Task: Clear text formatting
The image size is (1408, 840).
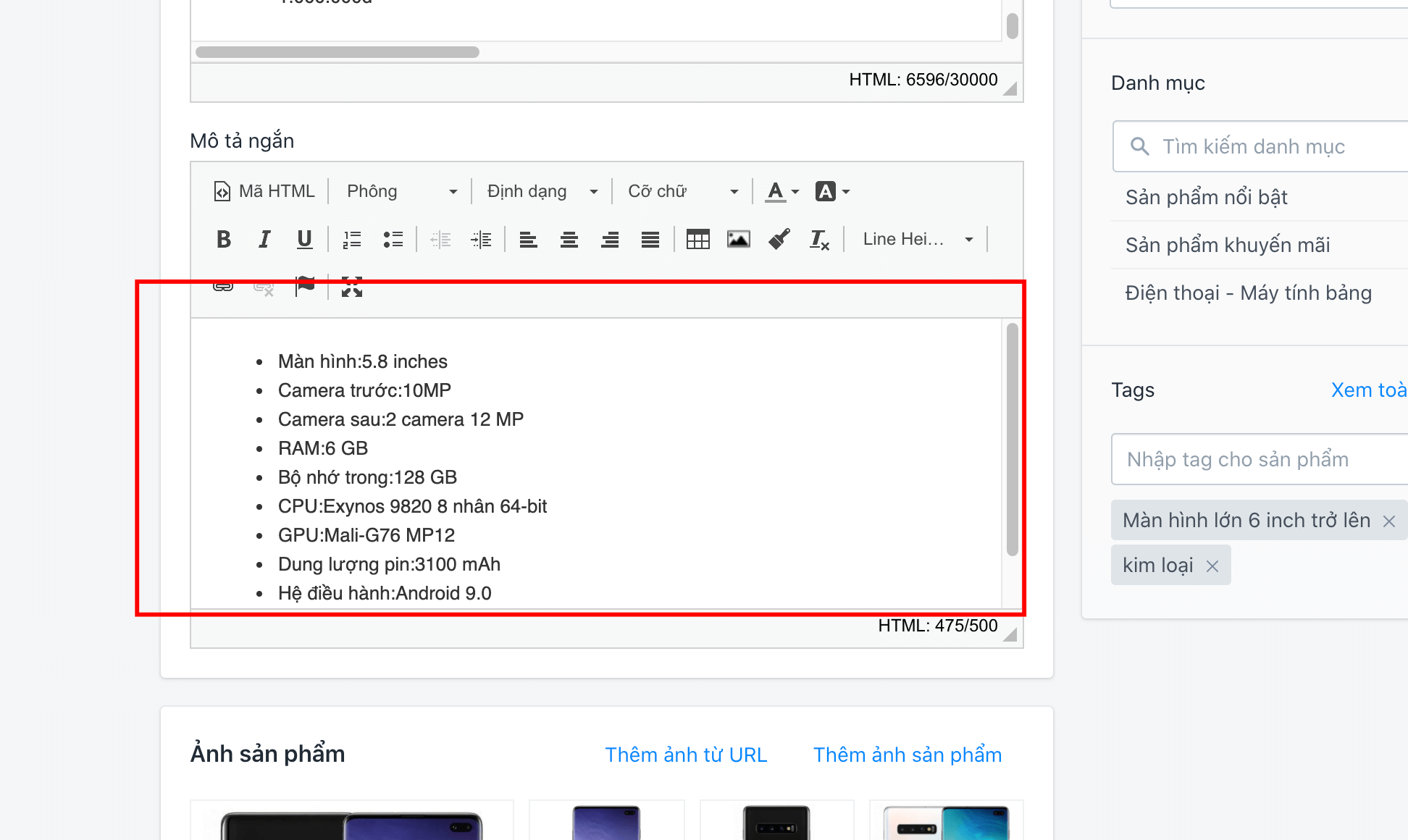Action: pos(820,239)
